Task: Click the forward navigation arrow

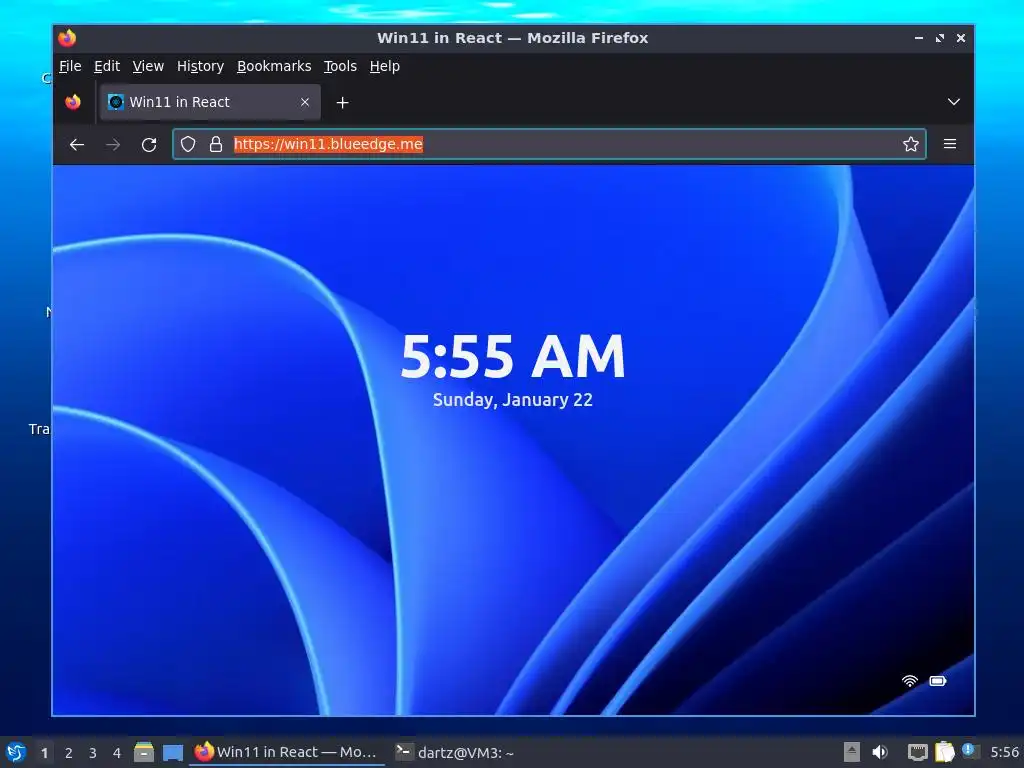Action: pos(113,144)
